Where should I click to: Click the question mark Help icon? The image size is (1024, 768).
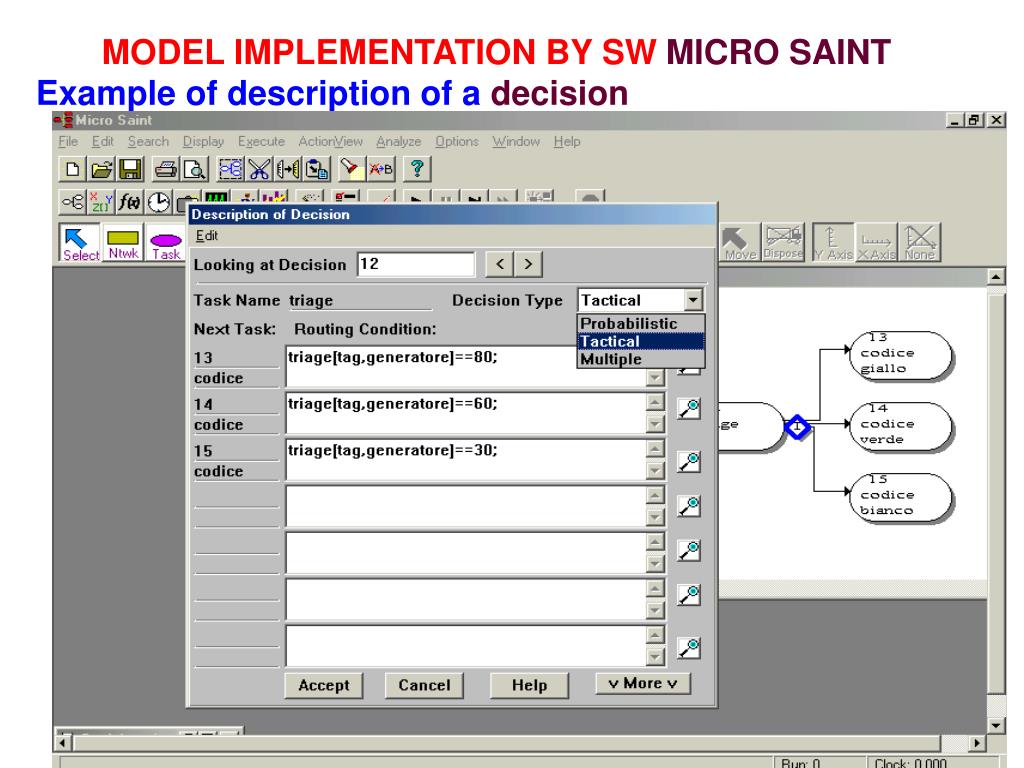click(417, 170)
